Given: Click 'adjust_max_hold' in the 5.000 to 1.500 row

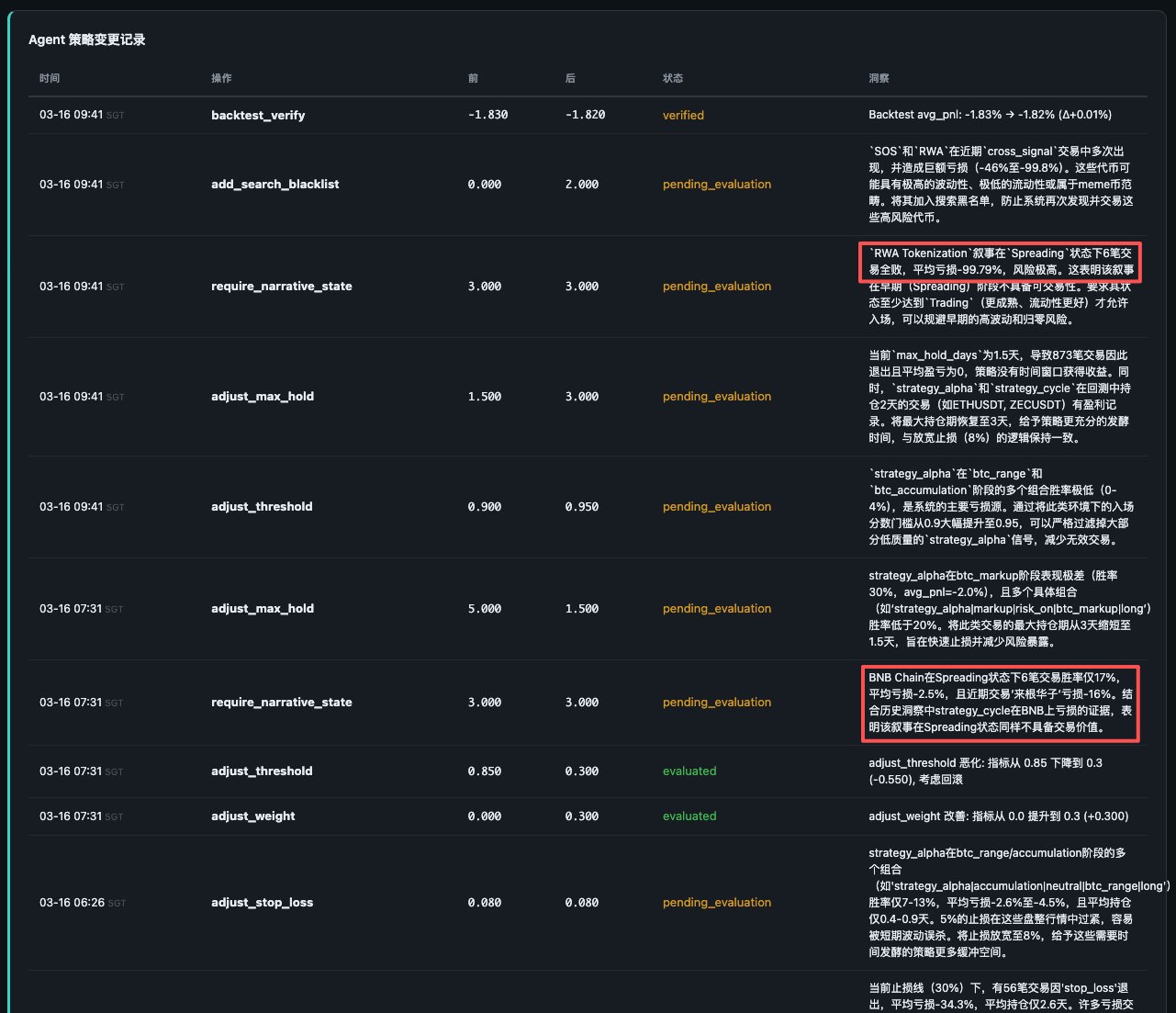Looking at the screenshot, I should (263, 608).
